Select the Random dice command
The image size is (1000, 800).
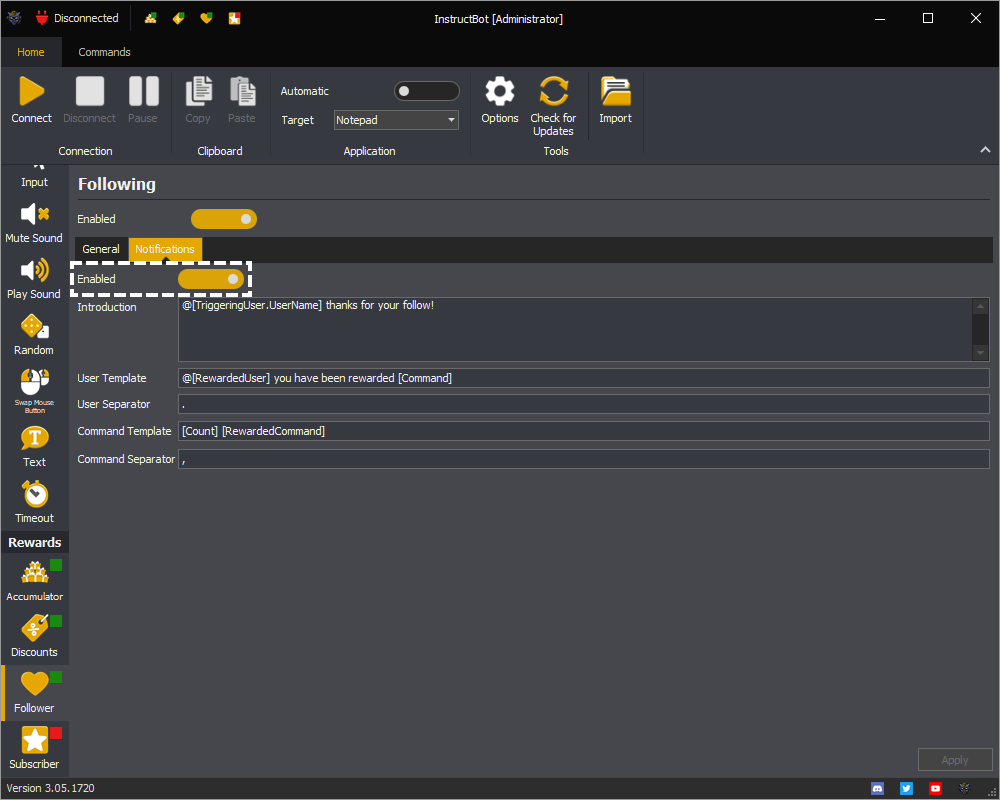(x=34, y=336)
